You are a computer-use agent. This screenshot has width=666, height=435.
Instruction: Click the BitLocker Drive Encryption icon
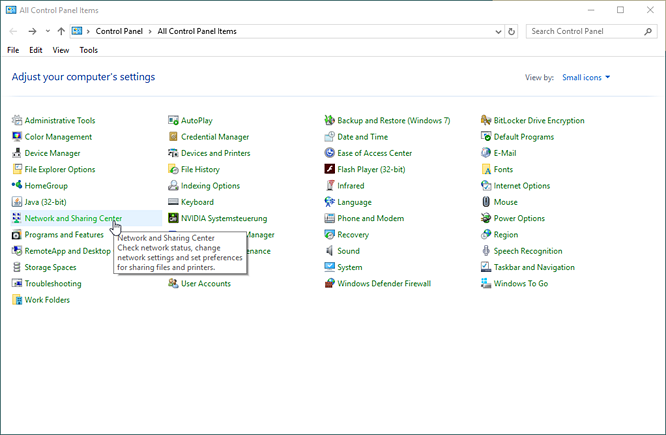485,120
